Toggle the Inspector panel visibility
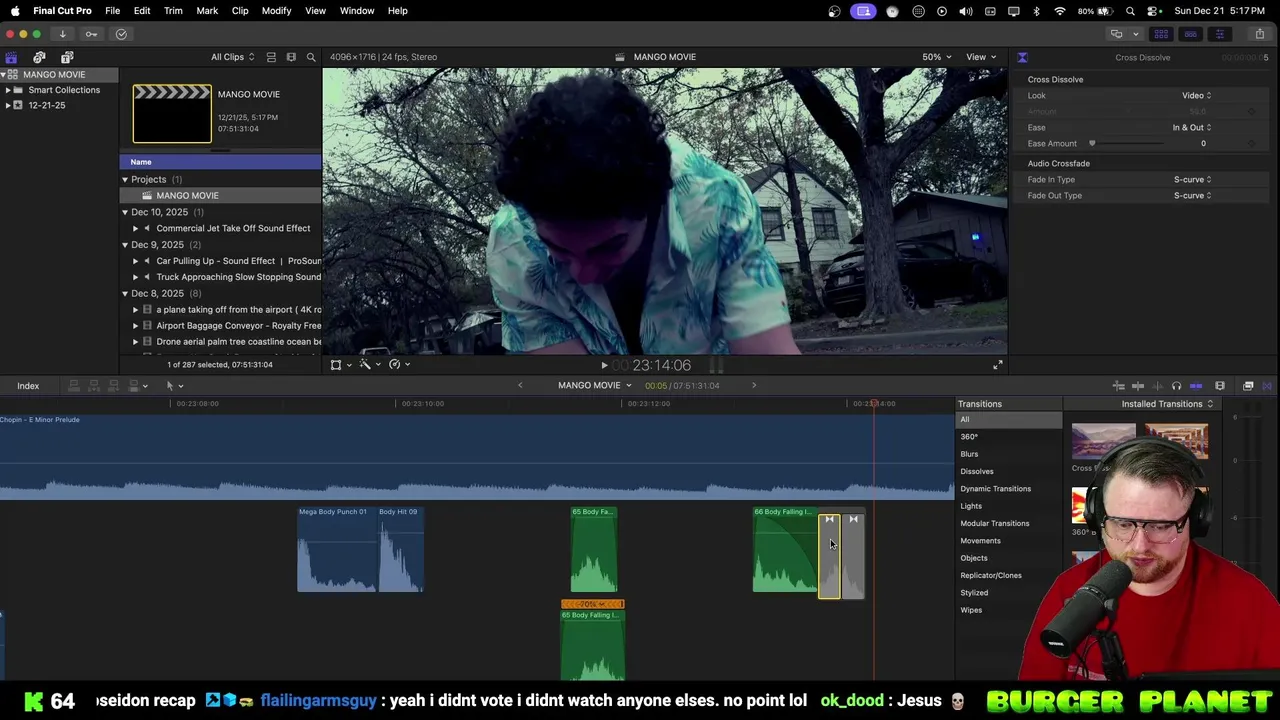This screenshot has width=1280, height=720. [1219, 34]
